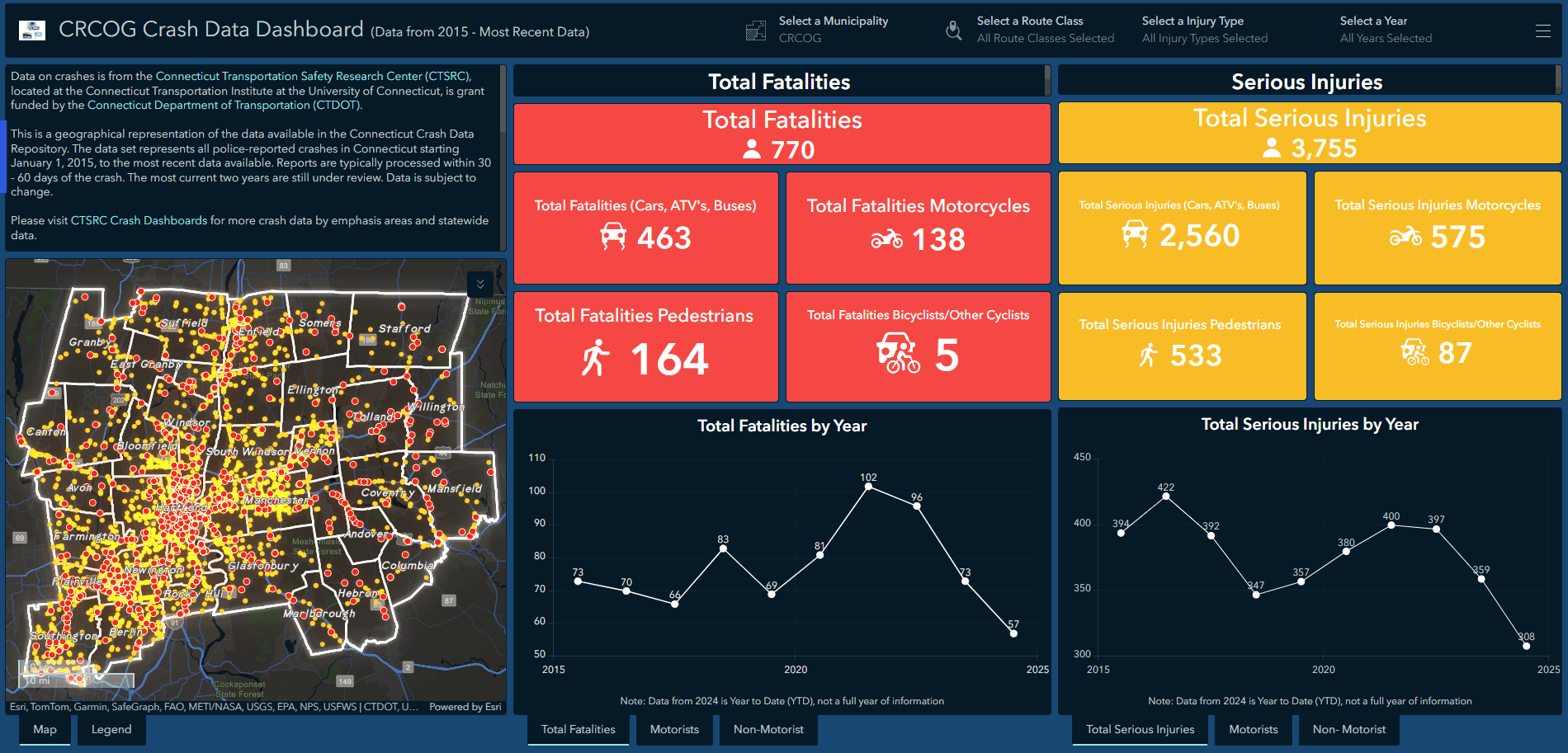Switch the right chart to Non-Motorist view
The width and height of the screenshot is (1568, 753).
point(1348,729)
